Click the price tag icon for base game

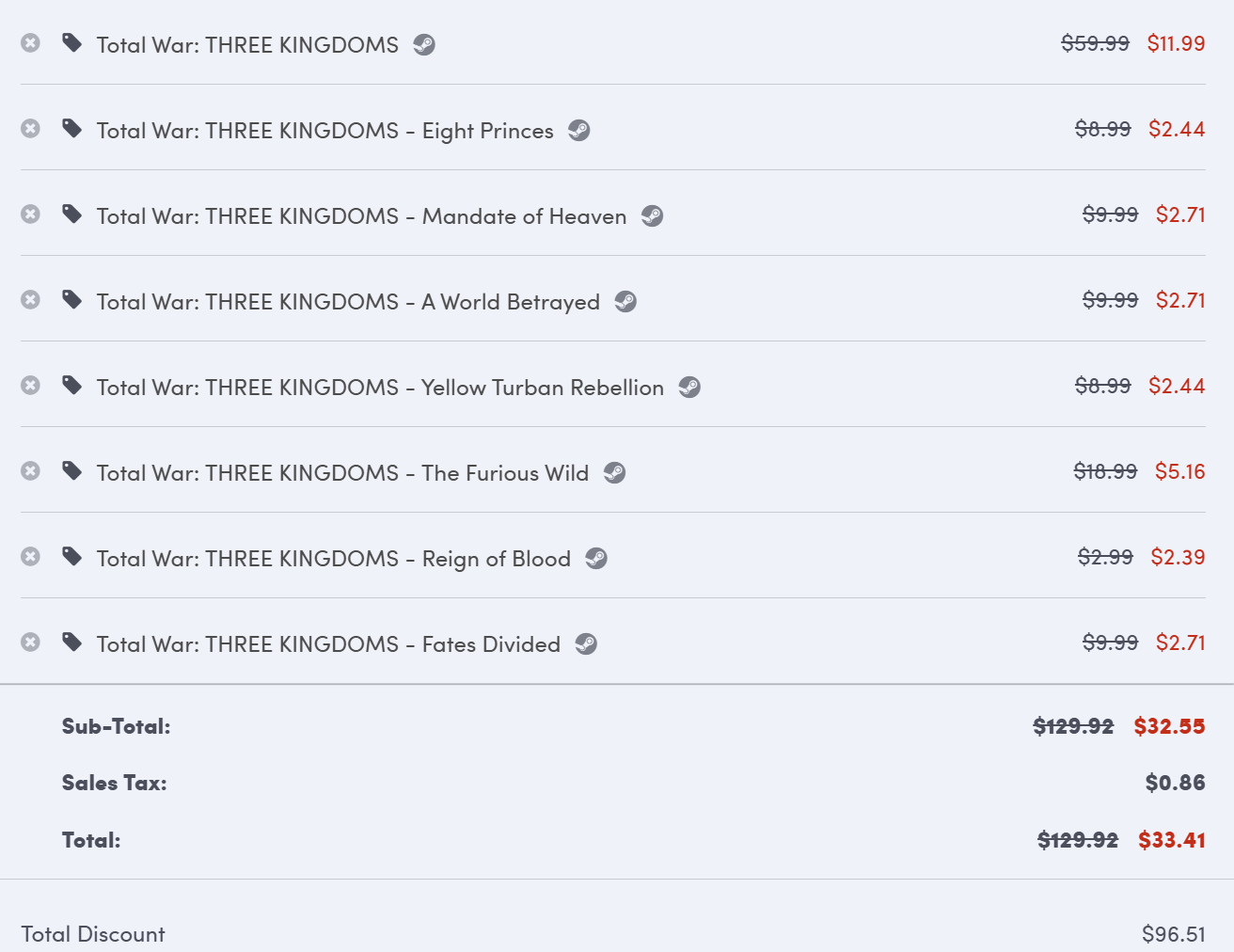tap(72, 43)
